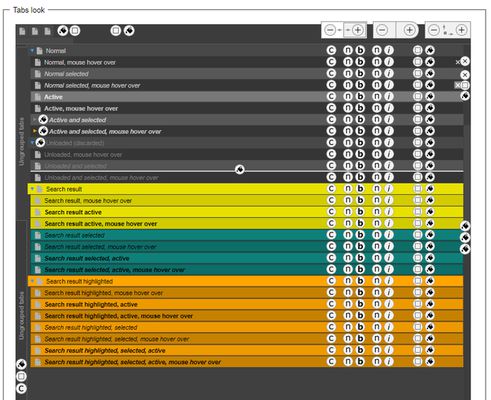Click the minus button in leftmost stepper

click(x=330, y=30)
